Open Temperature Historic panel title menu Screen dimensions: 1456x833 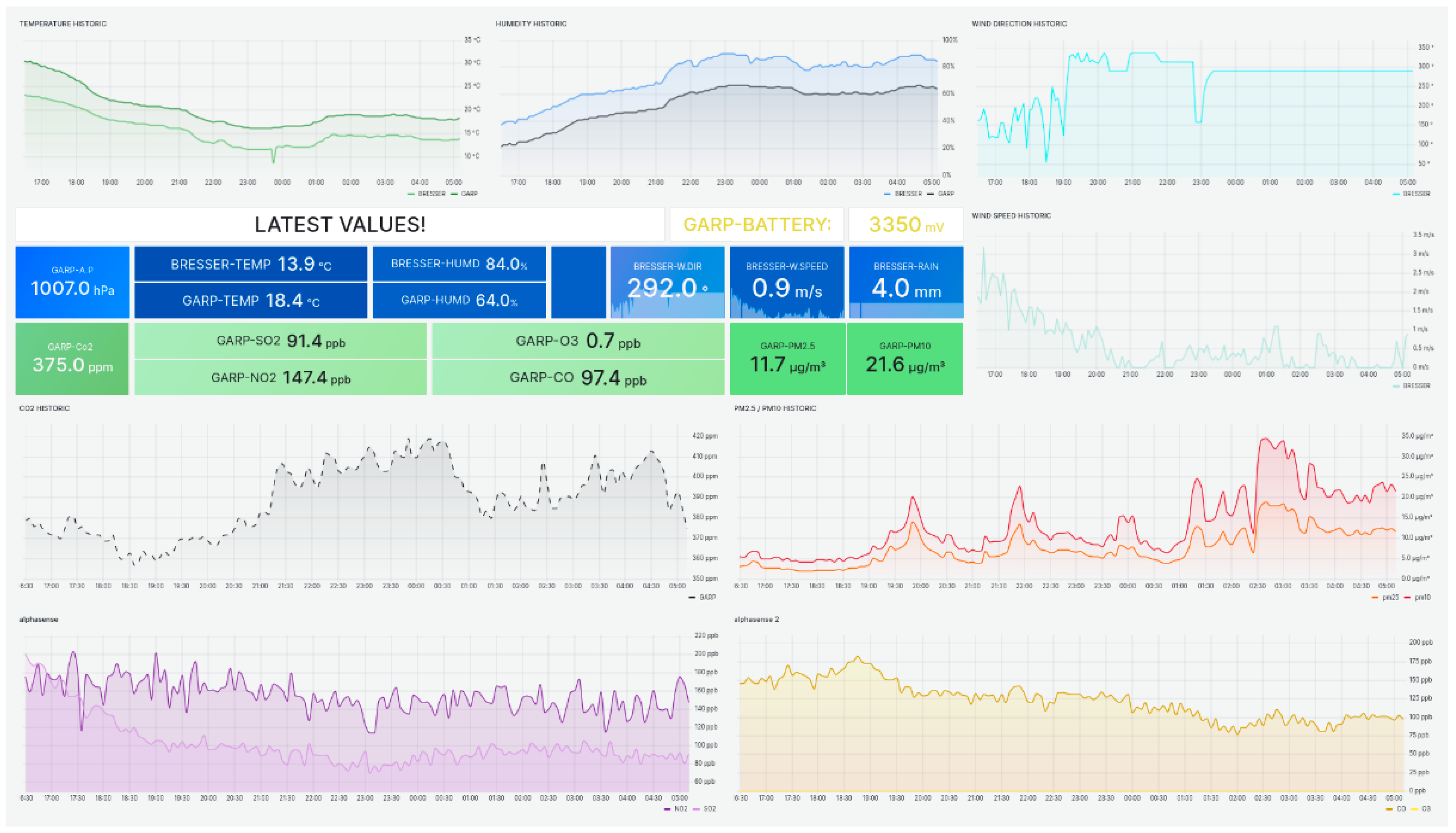pos(63,24)
